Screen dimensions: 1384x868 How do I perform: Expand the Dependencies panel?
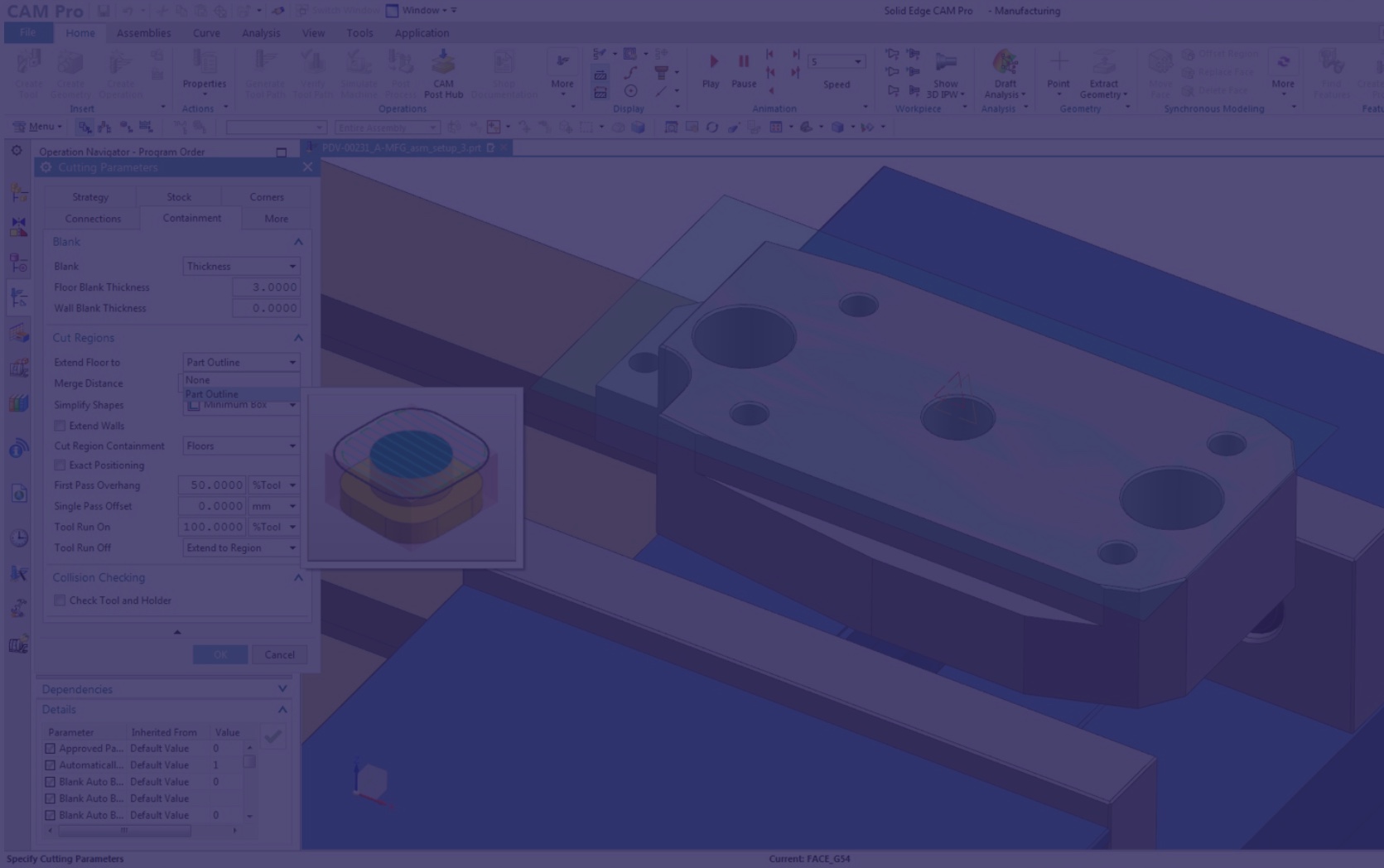click(x=282, y=689)
